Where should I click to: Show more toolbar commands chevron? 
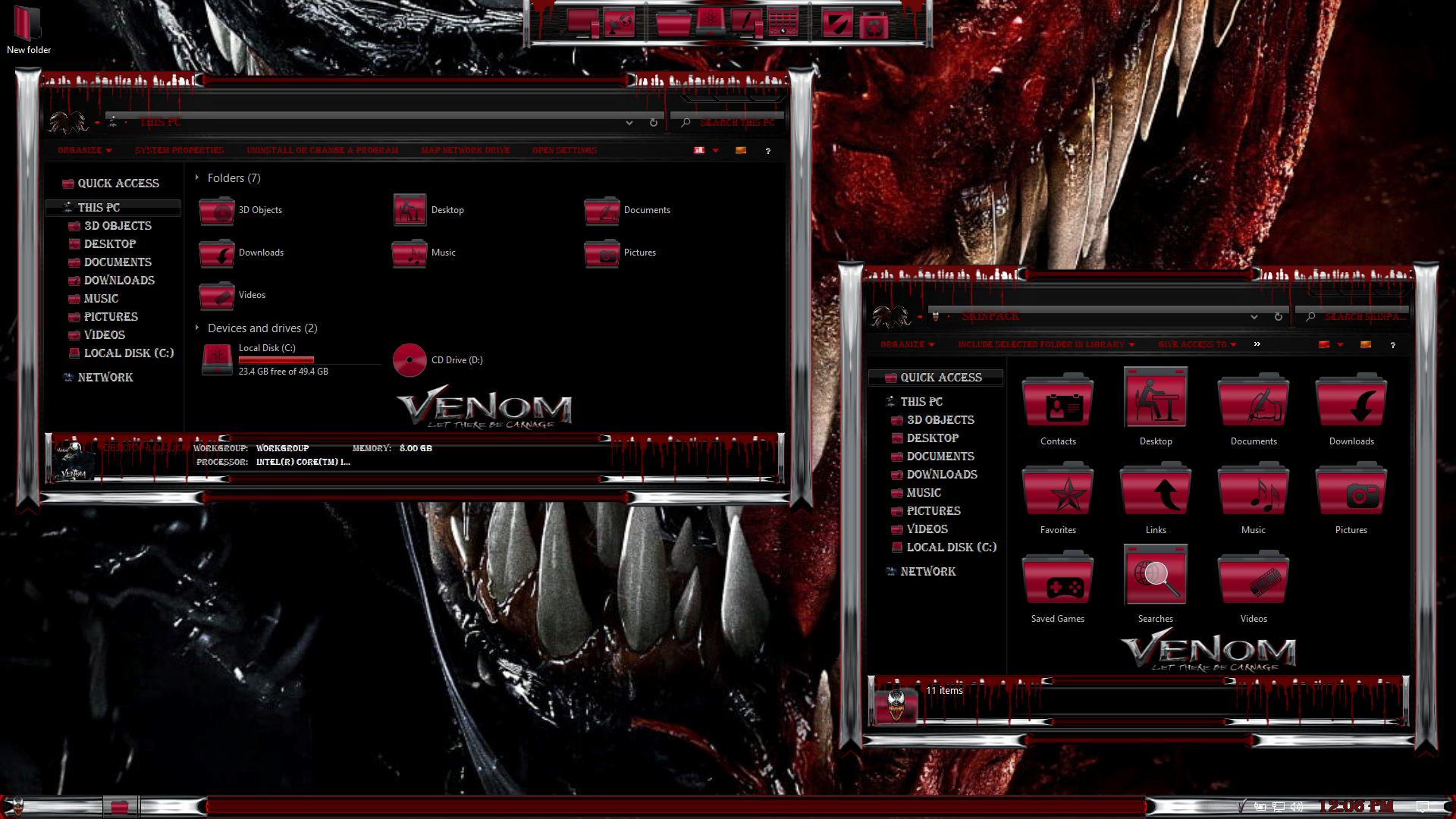(x=1257, y=344)
